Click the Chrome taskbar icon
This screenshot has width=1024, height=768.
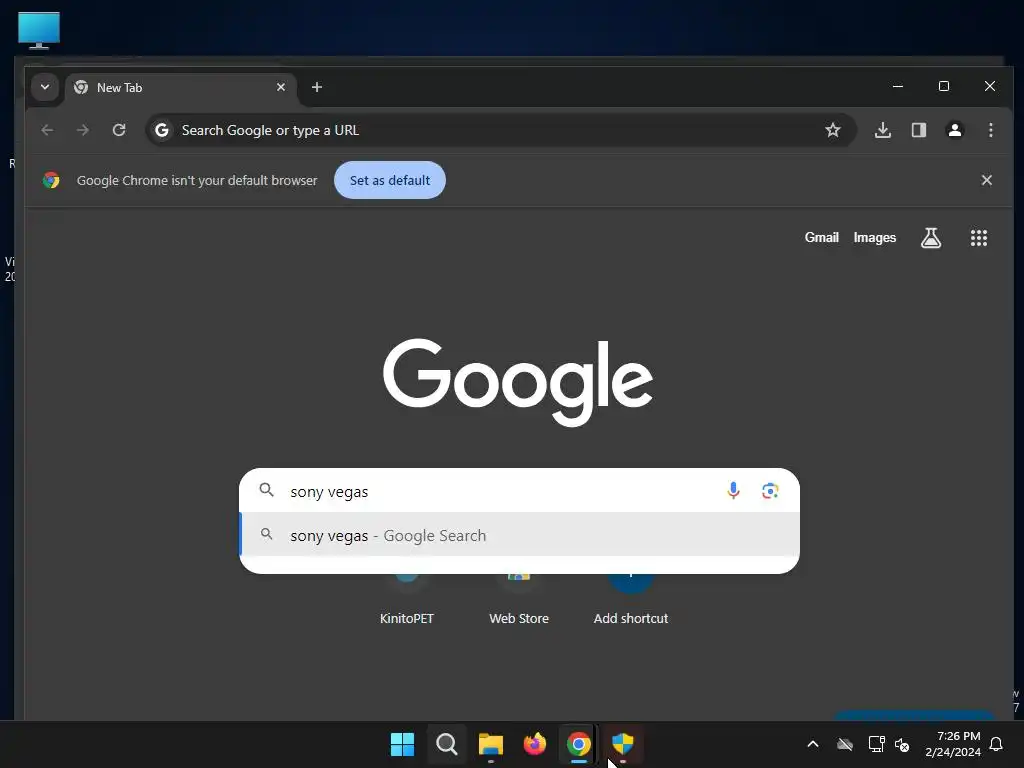point(579,744)
